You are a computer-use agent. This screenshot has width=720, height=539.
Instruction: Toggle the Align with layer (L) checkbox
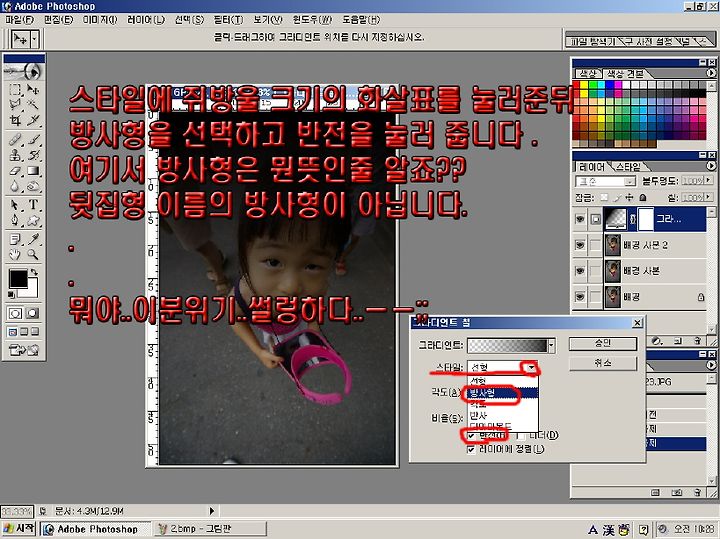point(471,449)
